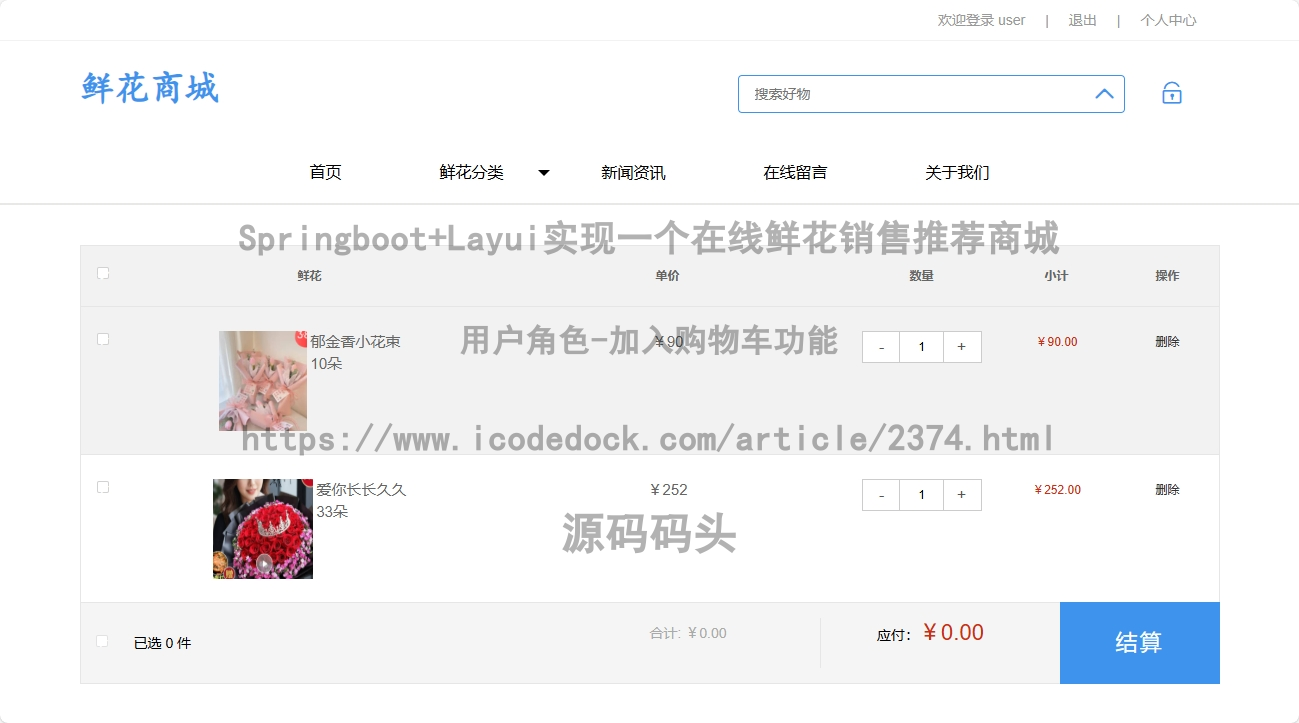Open 新闻资讯 navigation item
The width and height of the screenshot is (1299, 723).
click(x=633, y=172)
